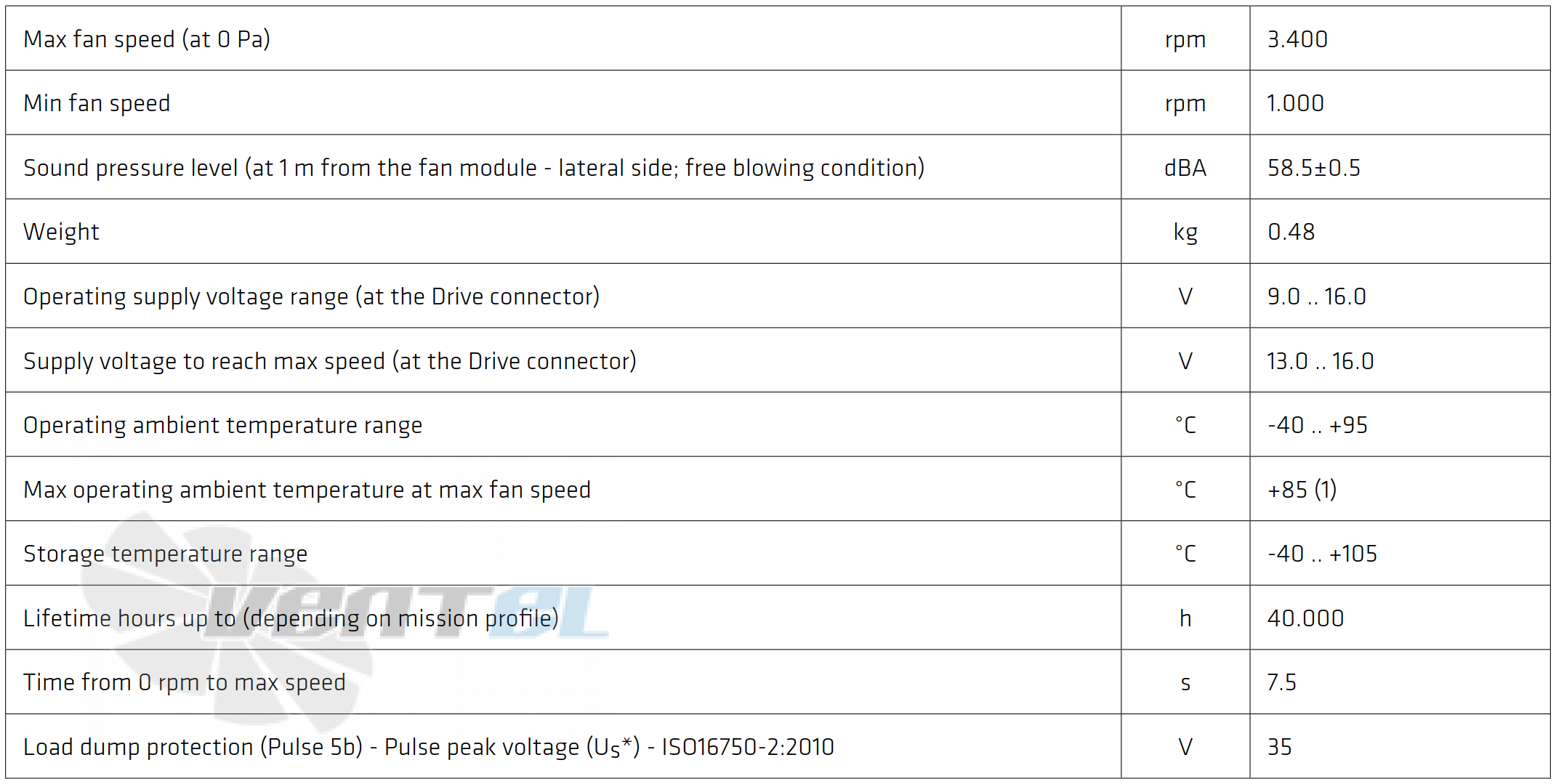Select the 9.0 .. 16.0 voltage value
This screenshot has height=784, width=1556.
1317,296
